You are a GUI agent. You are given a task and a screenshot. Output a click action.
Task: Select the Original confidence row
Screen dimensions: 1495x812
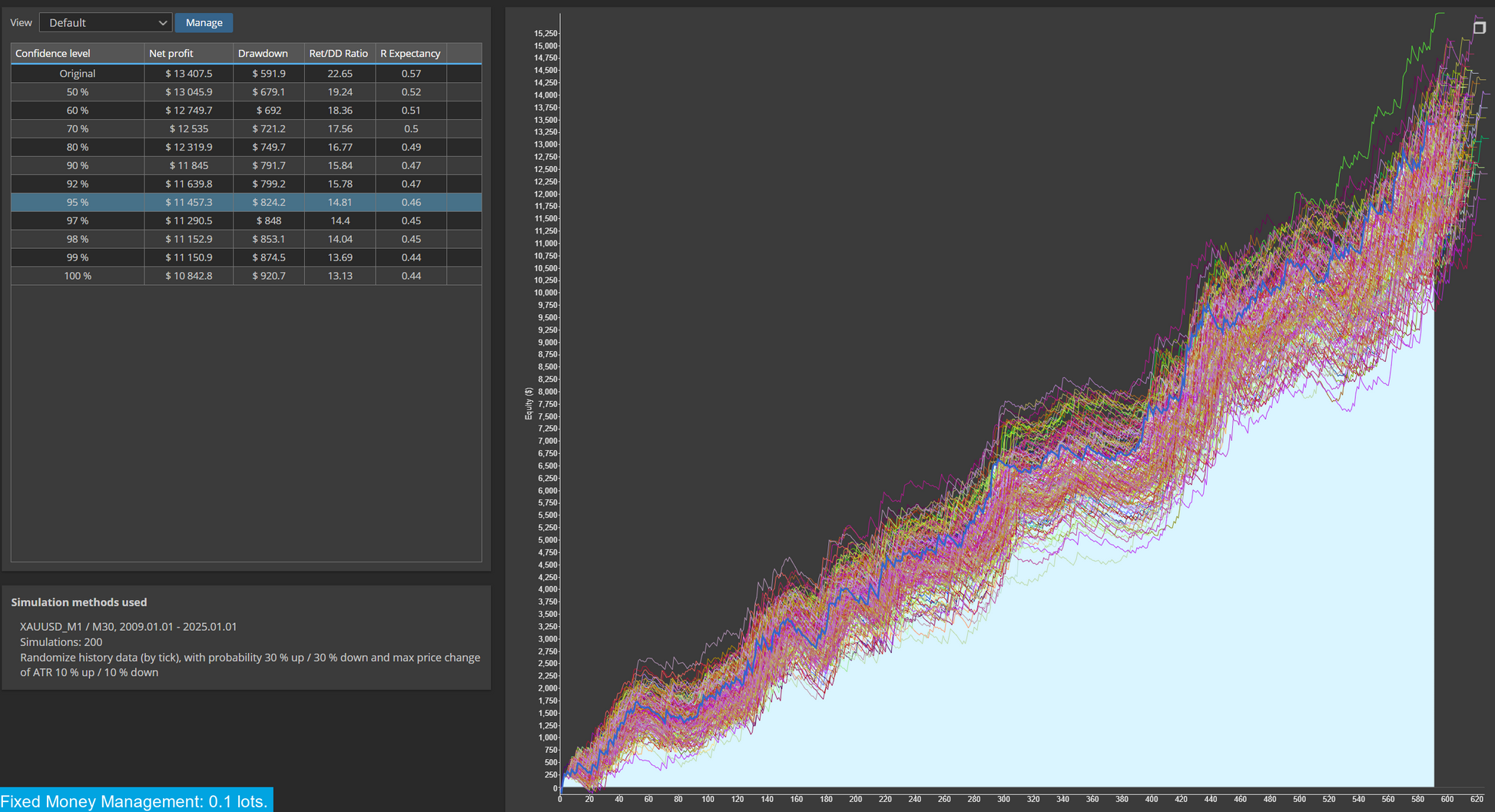(246, 74)
